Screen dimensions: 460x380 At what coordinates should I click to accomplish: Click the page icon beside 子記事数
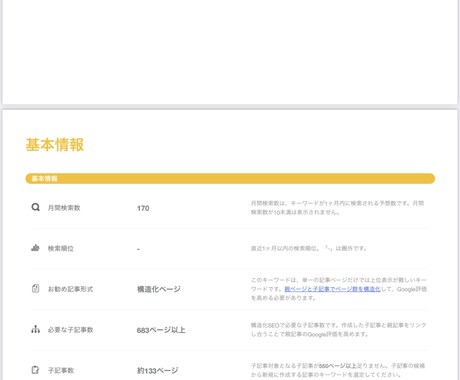click(x=35, y=370)
